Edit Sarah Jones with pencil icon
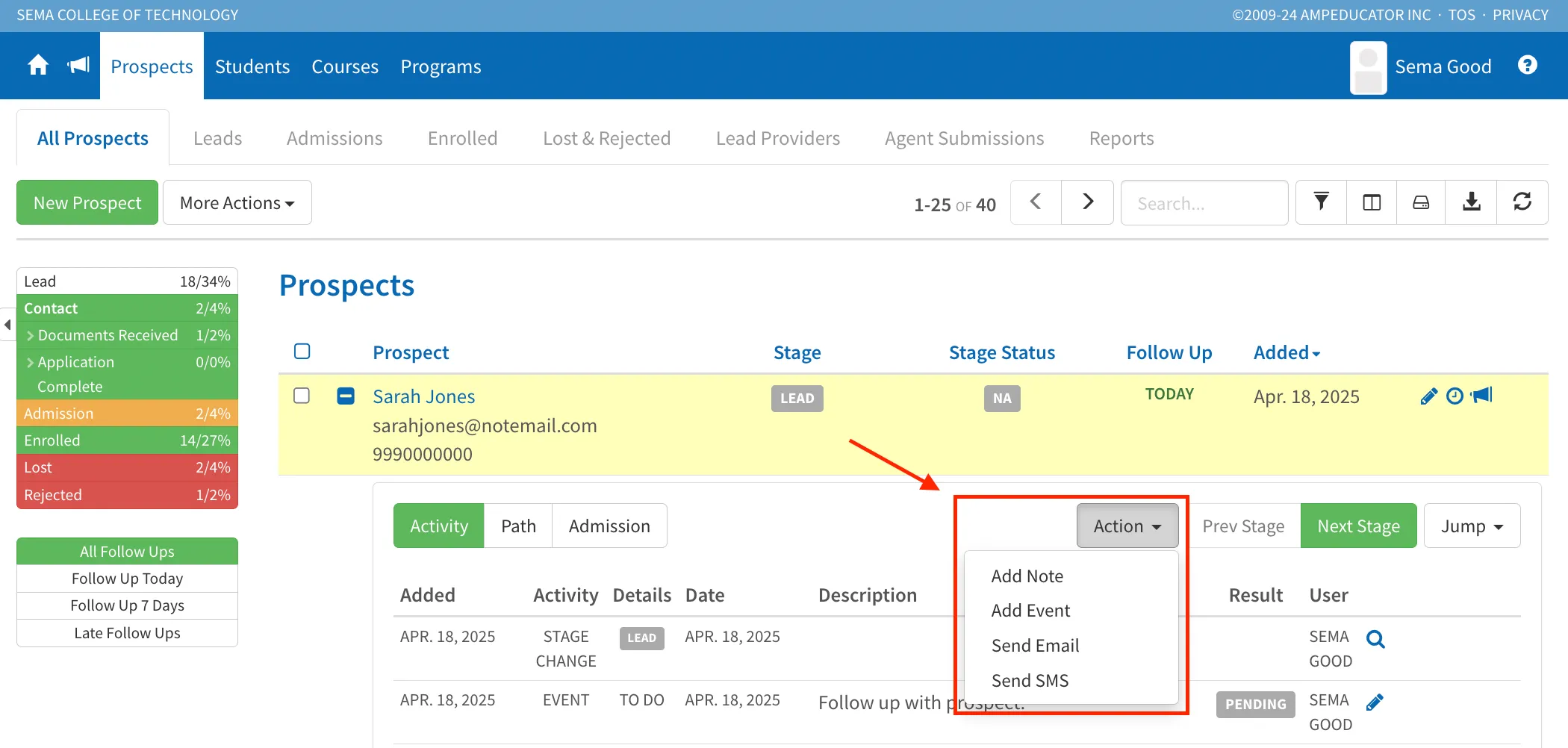1568x748 pixels. [1429, 396]
